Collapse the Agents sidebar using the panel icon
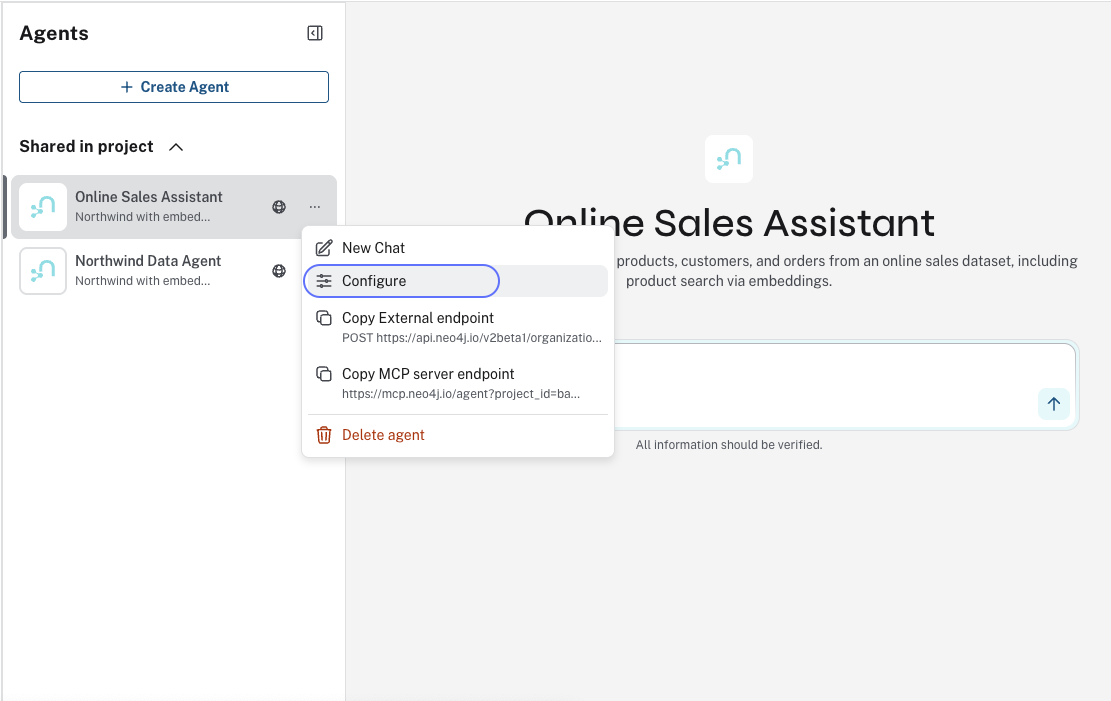The image size is (1111, 701). tap(314, 32)
